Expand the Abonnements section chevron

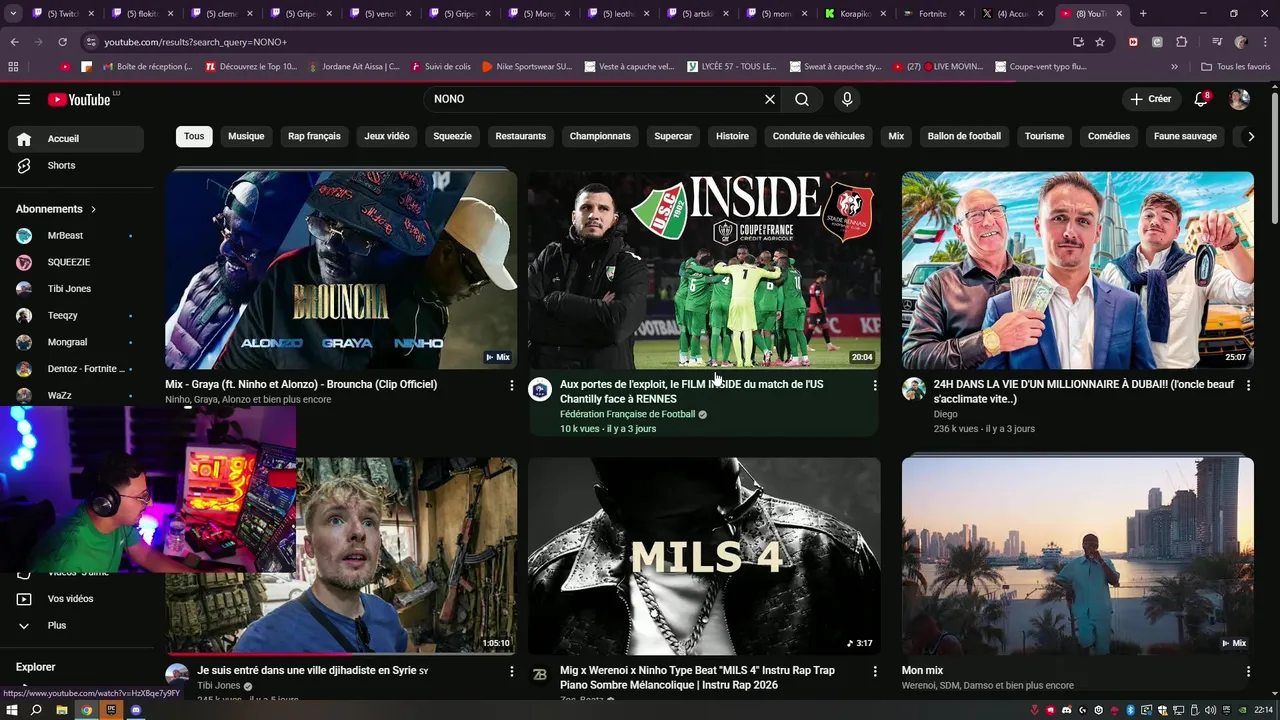[x=93, y=209]
